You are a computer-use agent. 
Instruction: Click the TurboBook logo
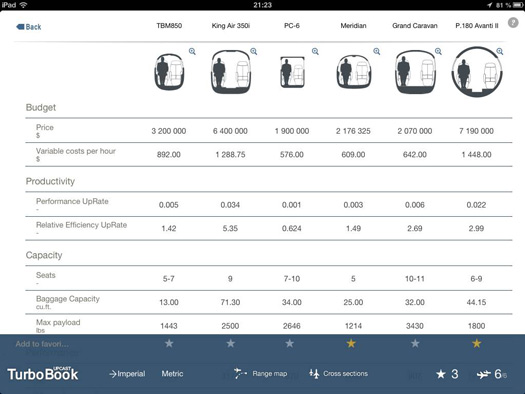pyautogui.click(x=43, y=374)
